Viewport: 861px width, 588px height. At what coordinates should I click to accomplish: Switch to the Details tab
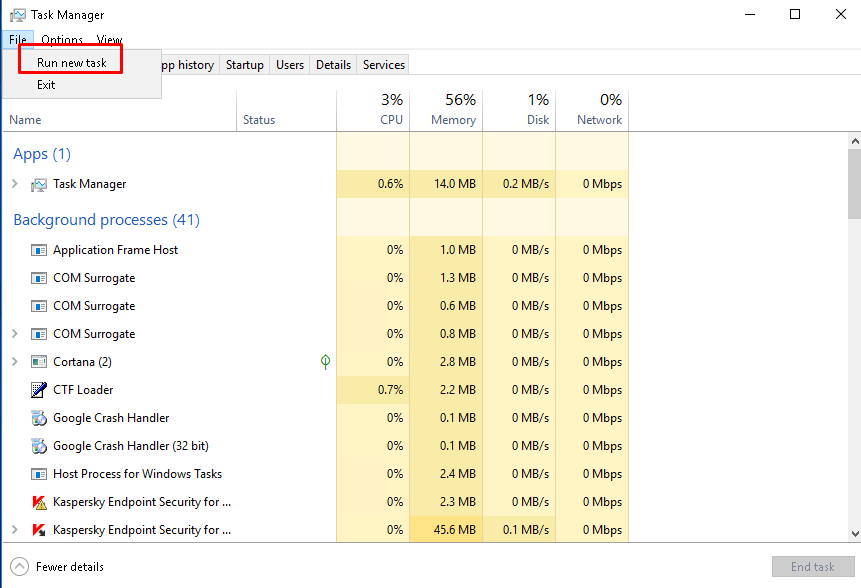click(x=333, y=65)
